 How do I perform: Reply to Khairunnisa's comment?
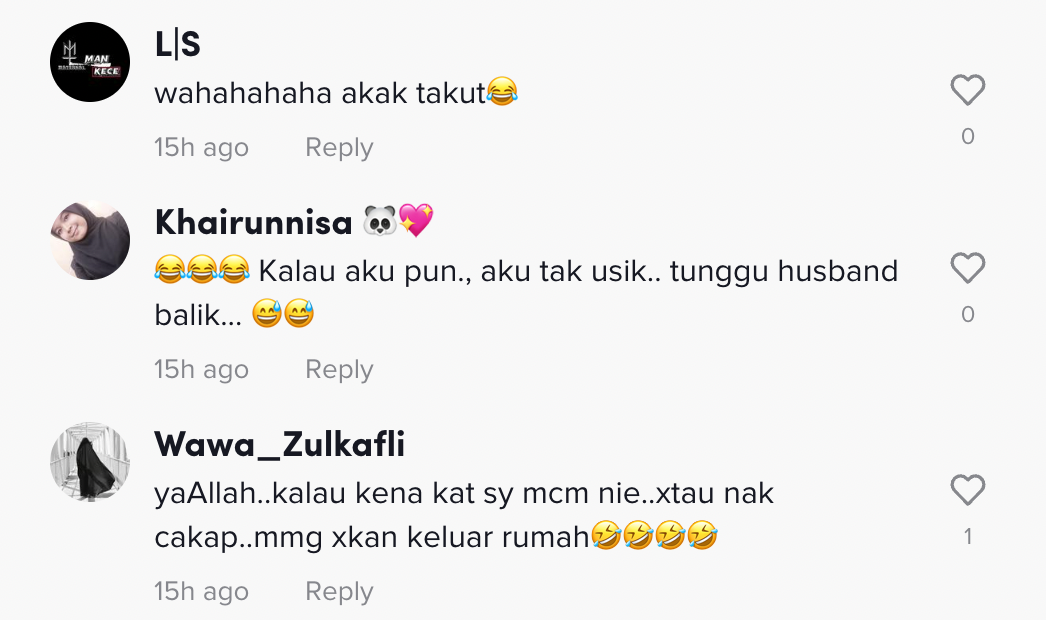tap(339, 370)
